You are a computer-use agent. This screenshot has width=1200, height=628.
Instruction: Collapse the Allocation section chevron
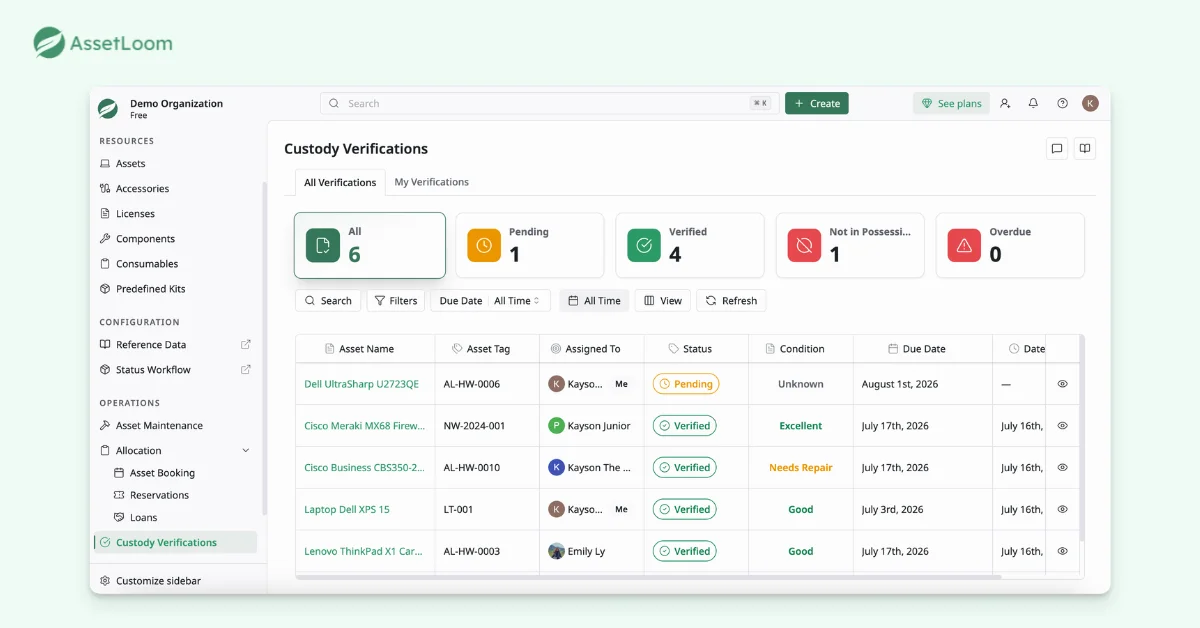pos(246,450)
